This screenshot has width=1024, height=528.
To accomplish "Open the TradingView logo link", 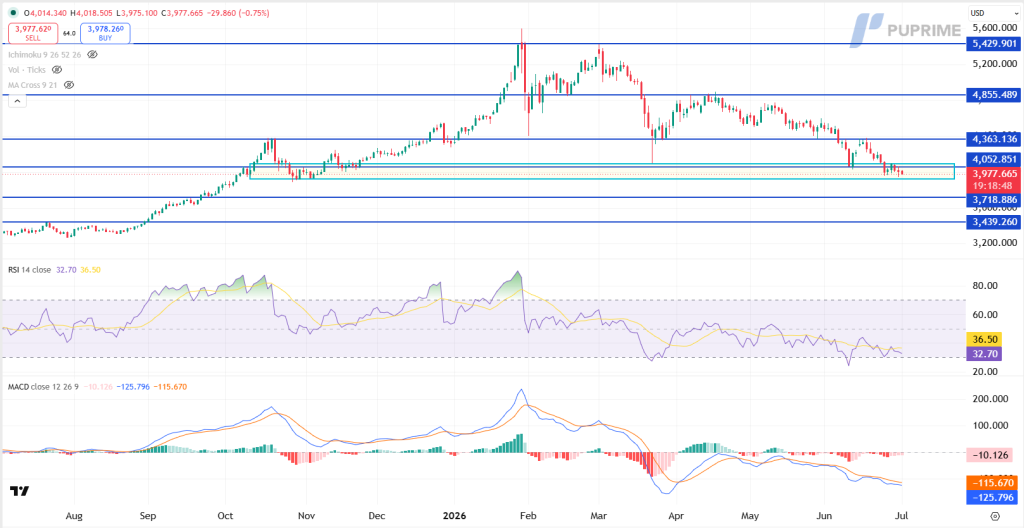I will [x=18, y=491].
